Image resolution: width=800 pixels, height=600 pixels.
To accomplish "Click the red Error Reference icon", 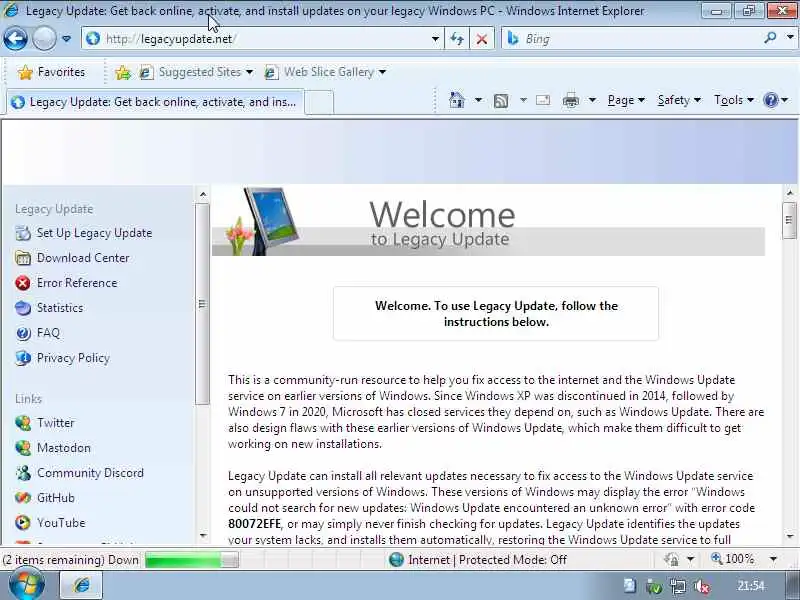I will [x=23, y=283].
